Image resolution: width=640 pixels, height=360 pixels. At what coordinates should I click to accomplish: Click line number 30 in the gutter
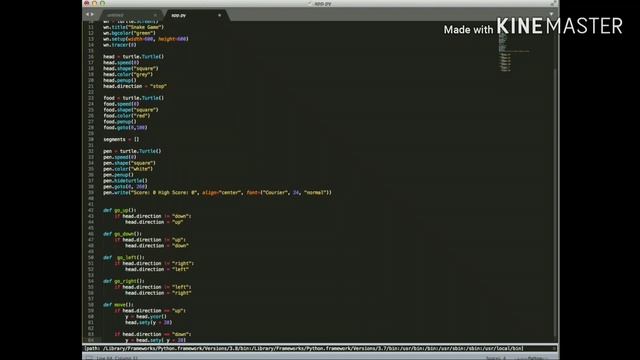click(91, 139)
